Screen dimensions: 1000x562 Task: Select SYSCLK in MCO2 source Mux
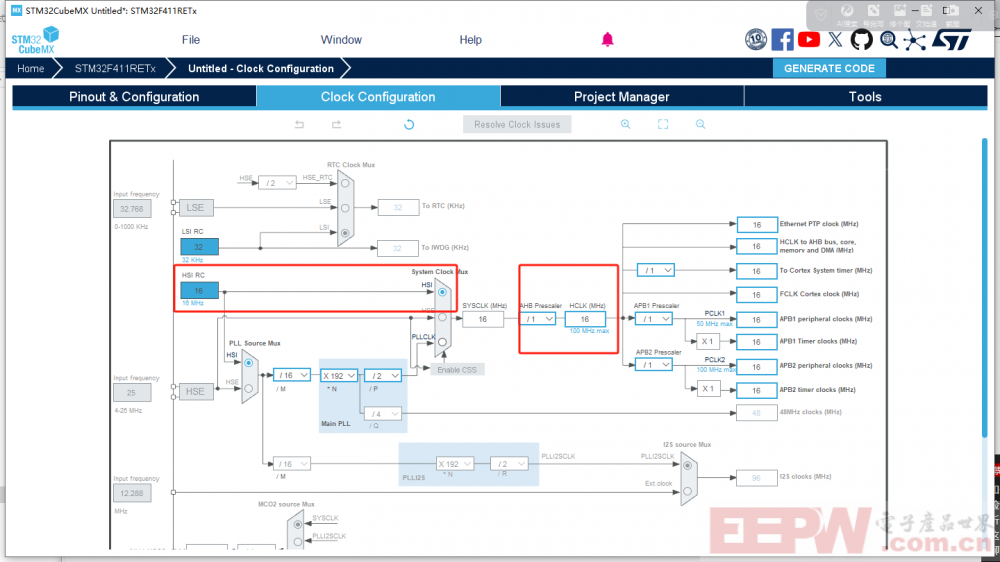[x=298, y=524]
